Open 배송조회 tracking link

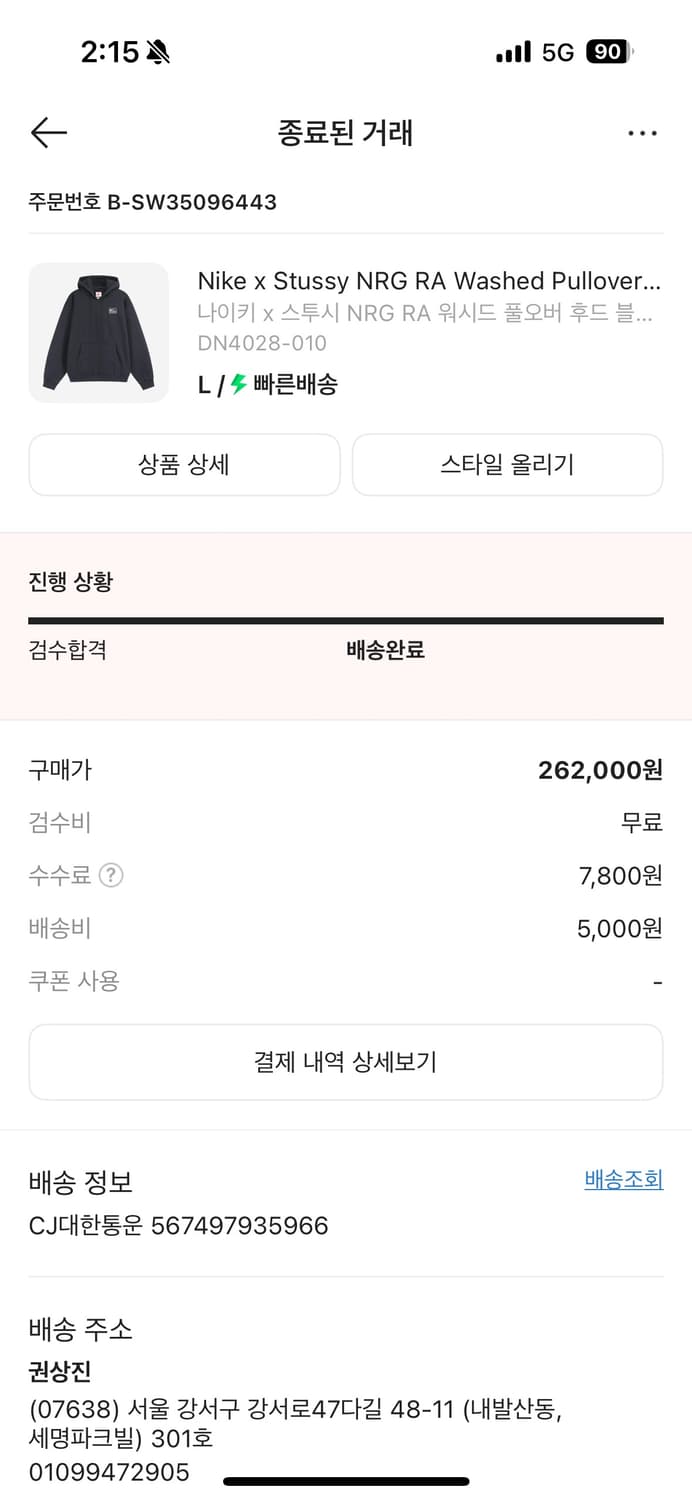click(623, 1179)
